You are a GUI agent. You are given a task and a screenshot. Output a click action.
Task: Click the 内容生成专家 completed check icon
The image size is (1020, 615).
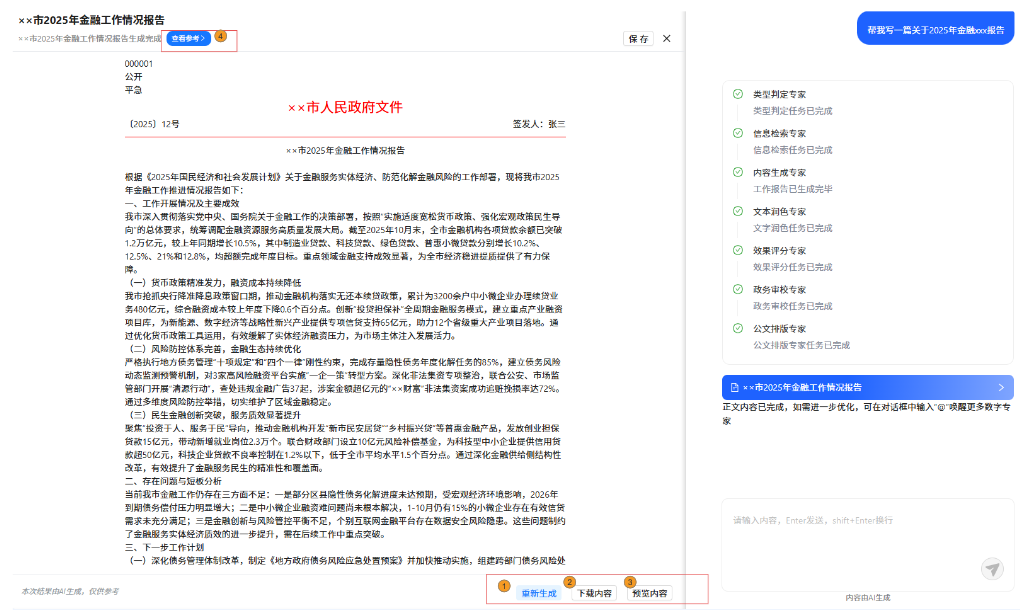pos(738,172)
